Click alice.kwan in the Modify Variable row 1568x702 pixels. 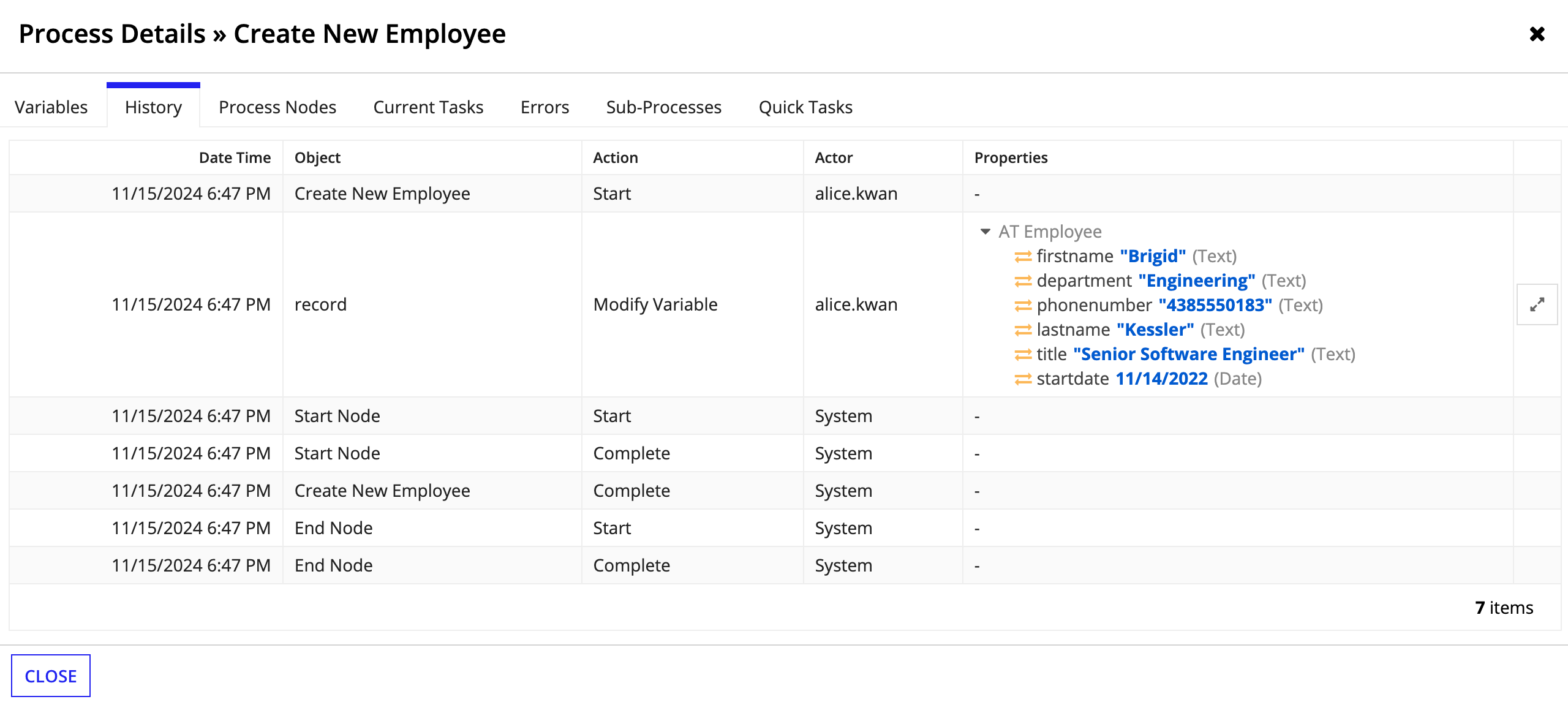click(x=856, y=304)
